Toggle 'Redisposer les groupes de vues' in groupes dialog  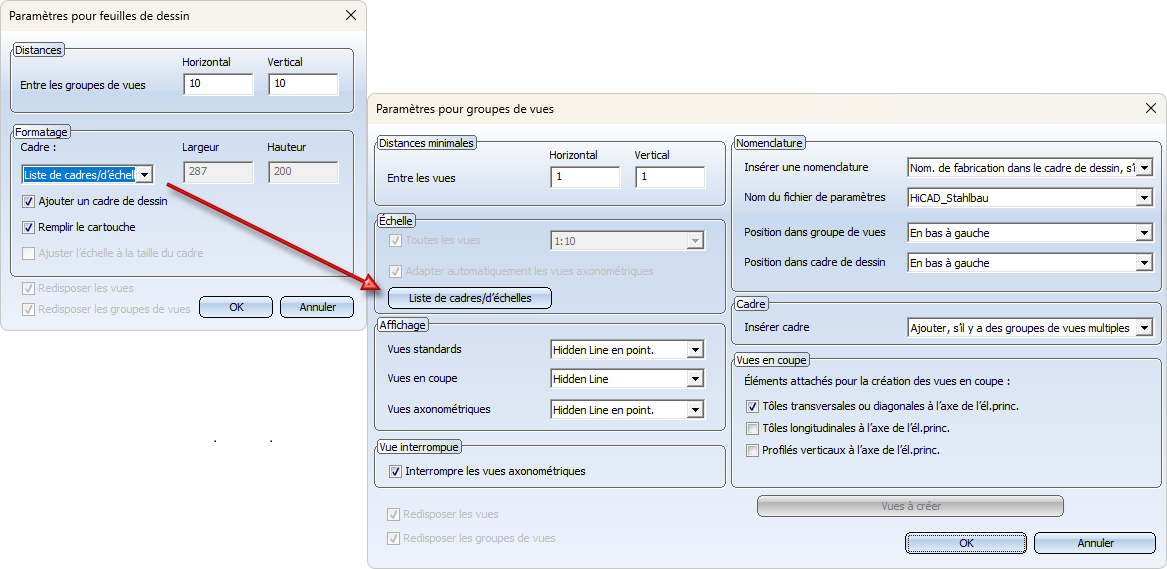coord(393,538)
